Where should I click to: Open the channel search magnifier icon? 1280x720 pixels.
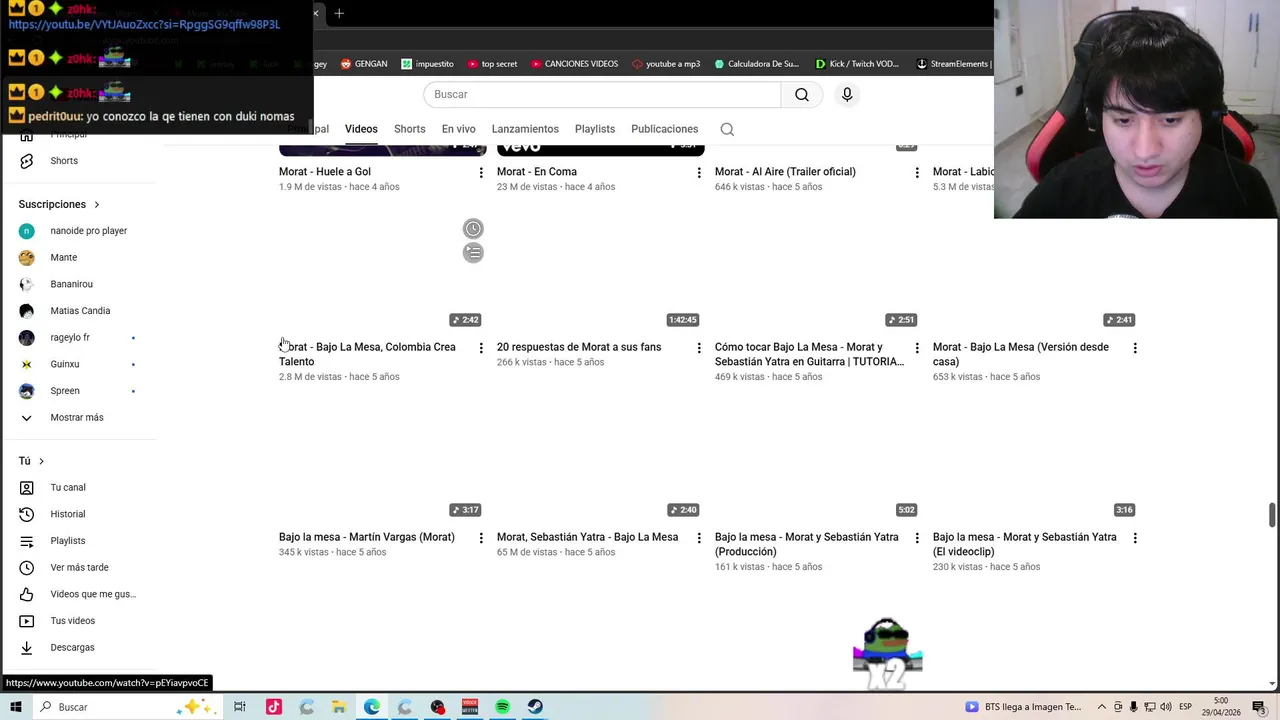[727, 129]
